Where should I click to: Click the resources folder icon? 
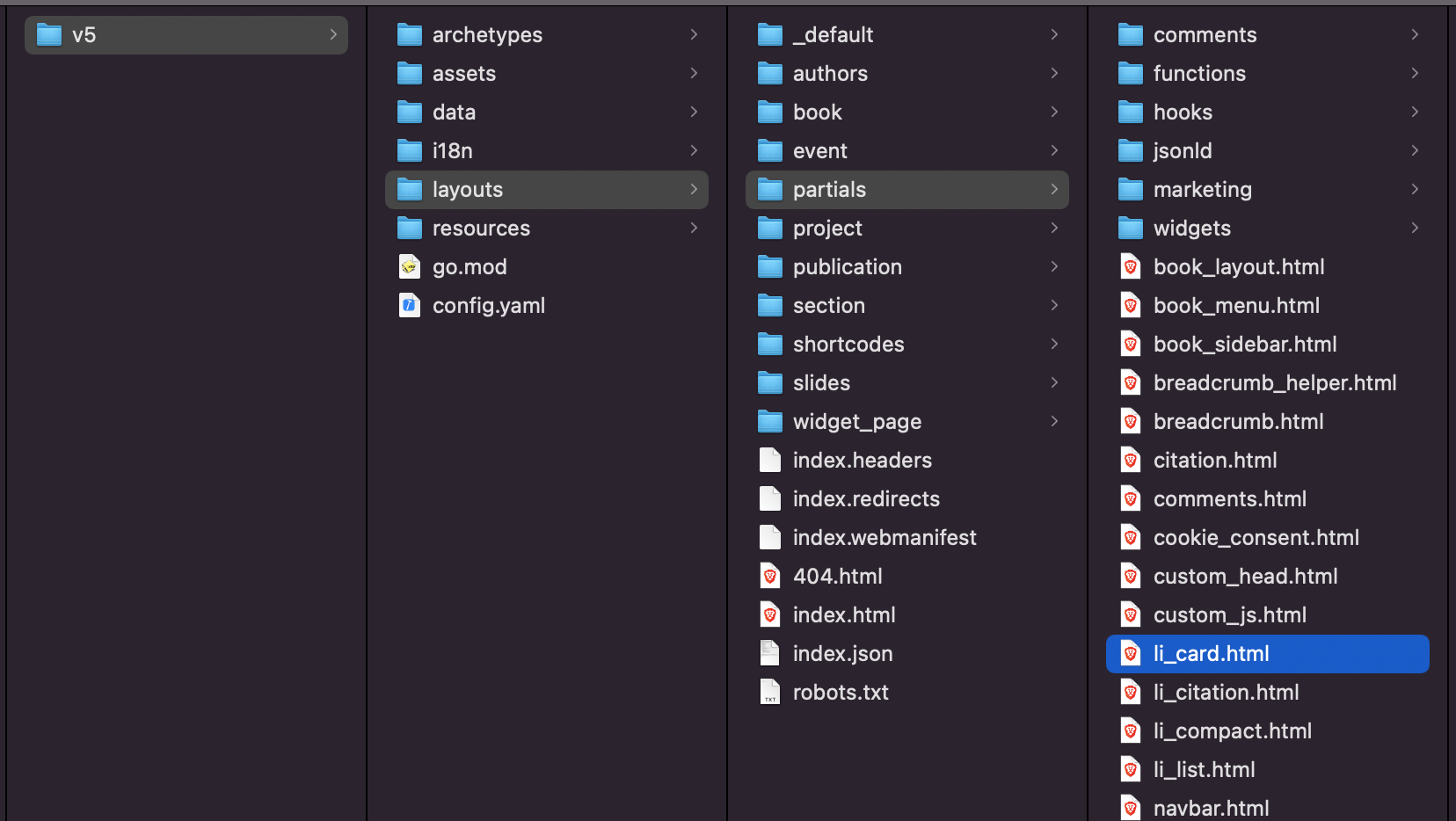pos(410,229)
